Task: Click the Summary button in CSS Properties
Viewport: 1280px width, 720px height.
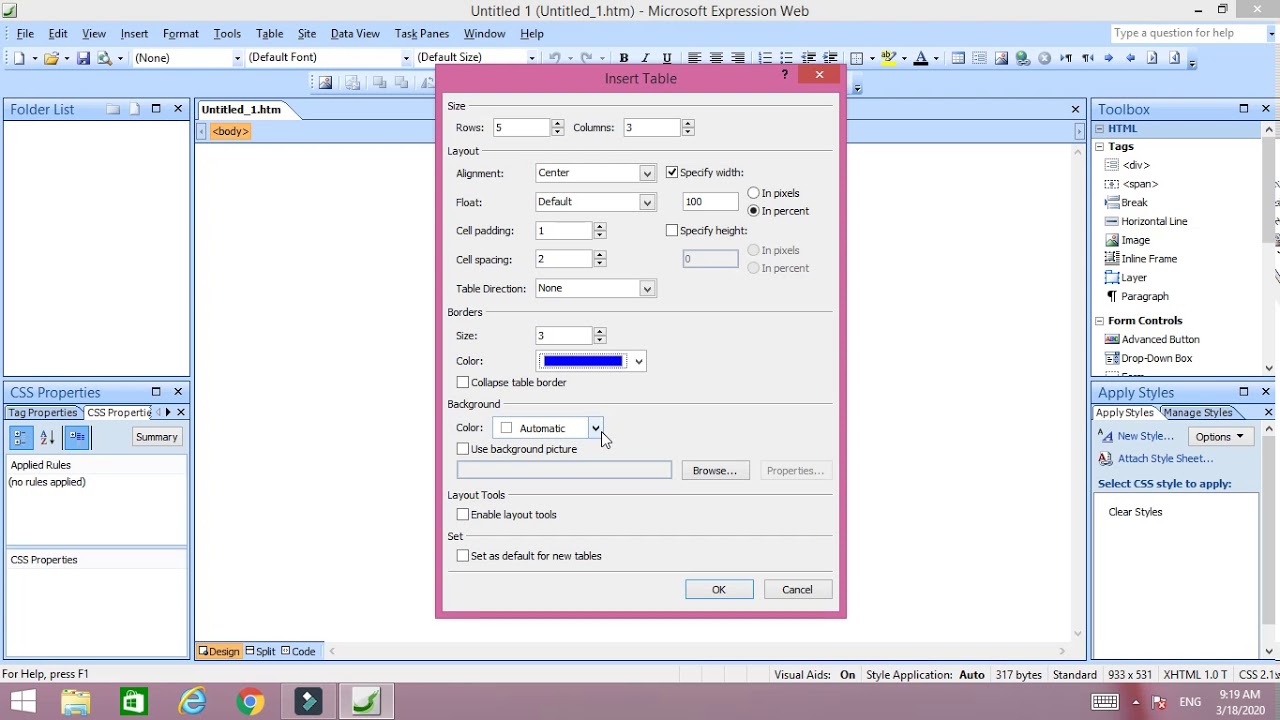Action: pyautogui.click(x=157, y=437)
